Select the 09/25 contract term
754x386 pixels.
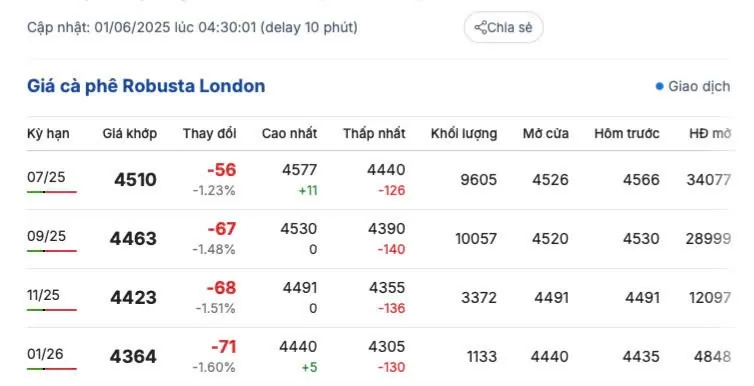coord(47,236)
